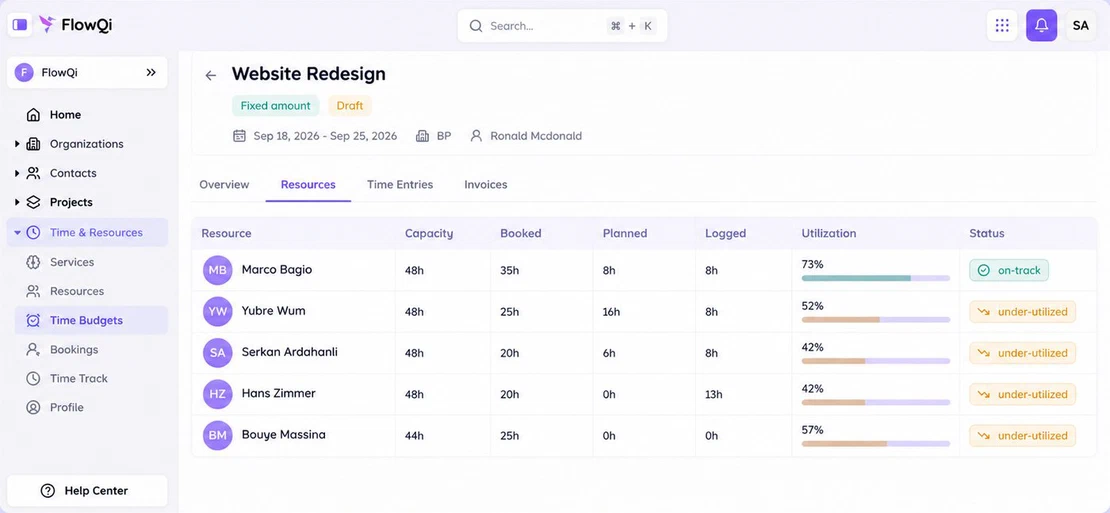This screenshot has width=1110, height=513.
Task: Toggle the sidebar panel icon
Action: [20, 25]
